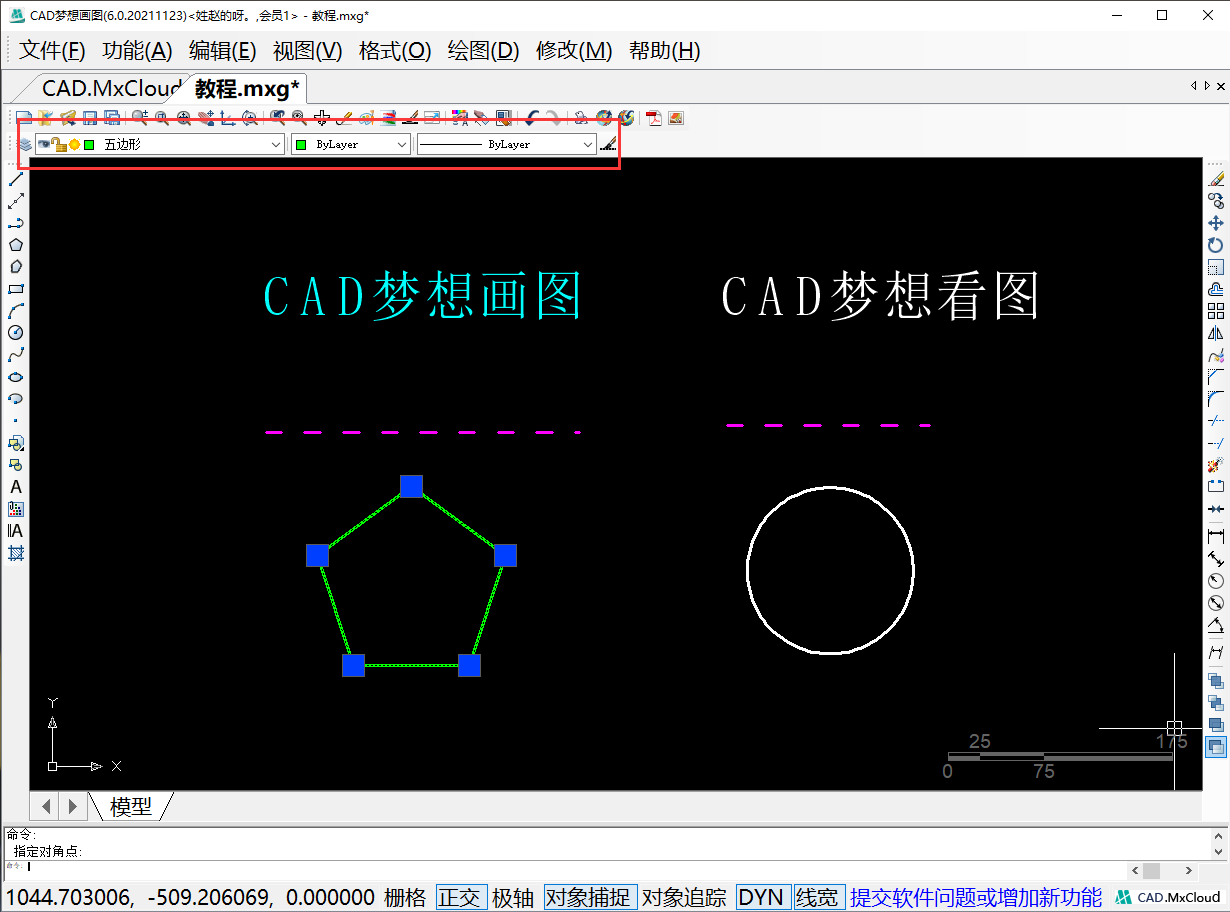Click the green ByLayer color swatch
The height and width of the screenshot is (912, 1230).
(300, 145)
